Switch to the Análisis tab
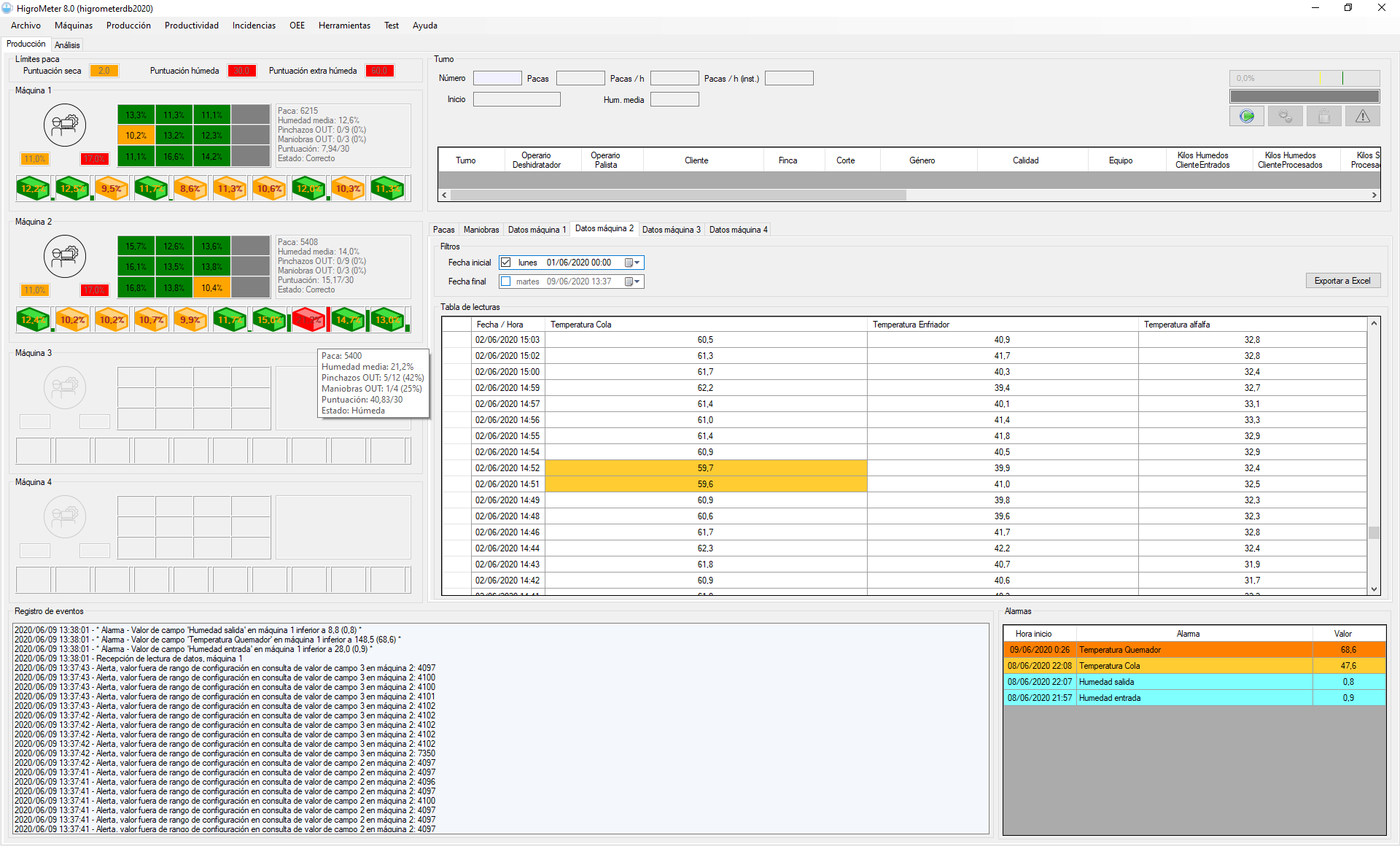1400x846 pixels. [67, 45]
